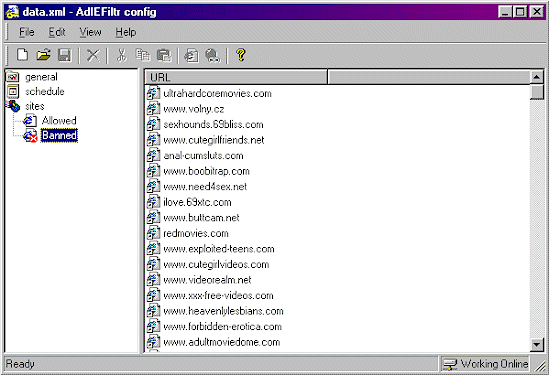The height and width of the screenshot is (376, 550).
Task: Select the www.cutegirlfriends.net entry
Action: [x=214, y=140]
